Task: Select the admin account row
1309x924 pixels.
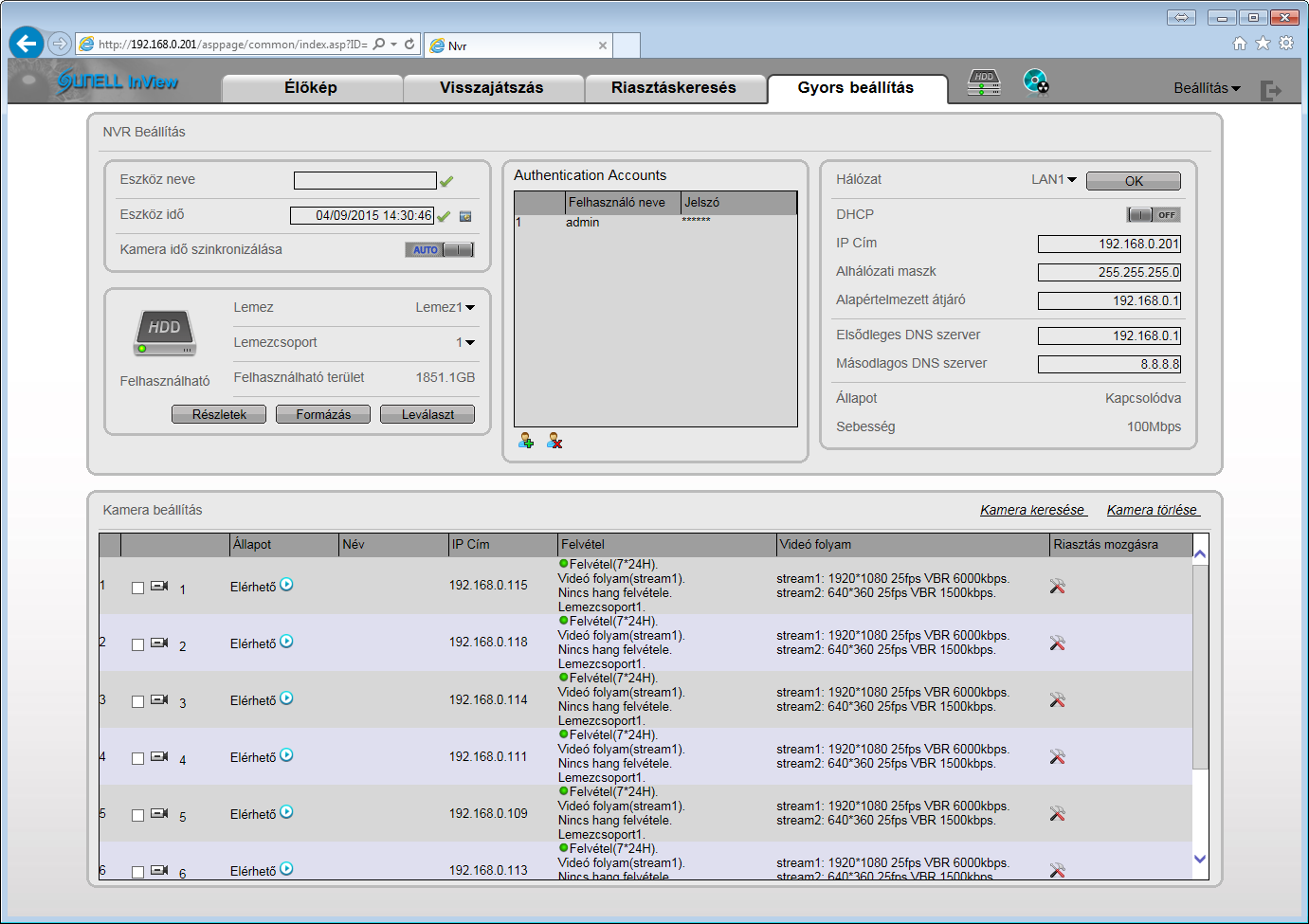Action: click(x=655, y=222)
